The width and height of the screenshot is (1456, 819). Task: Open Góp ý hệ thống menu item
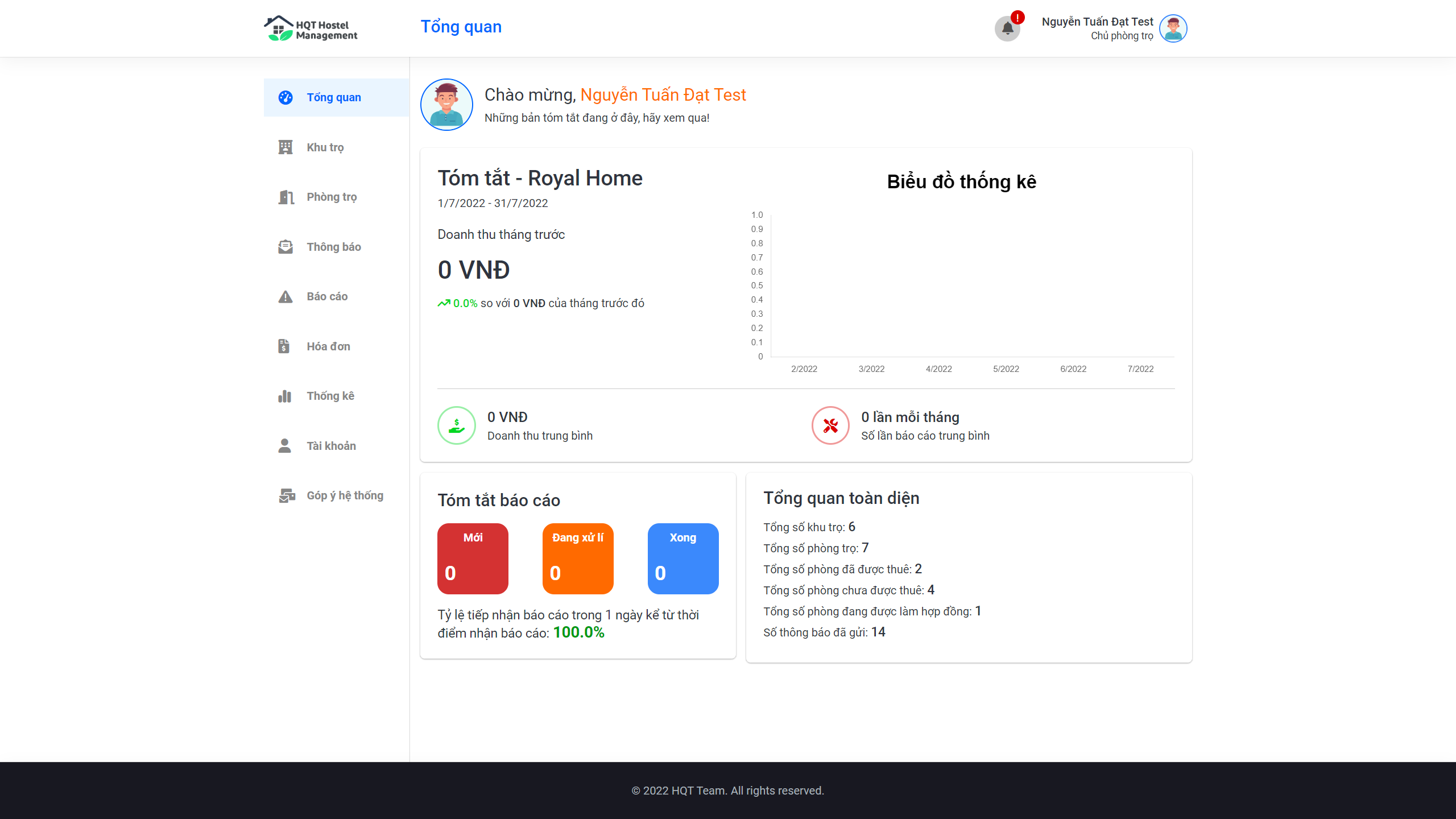[345, 495]
